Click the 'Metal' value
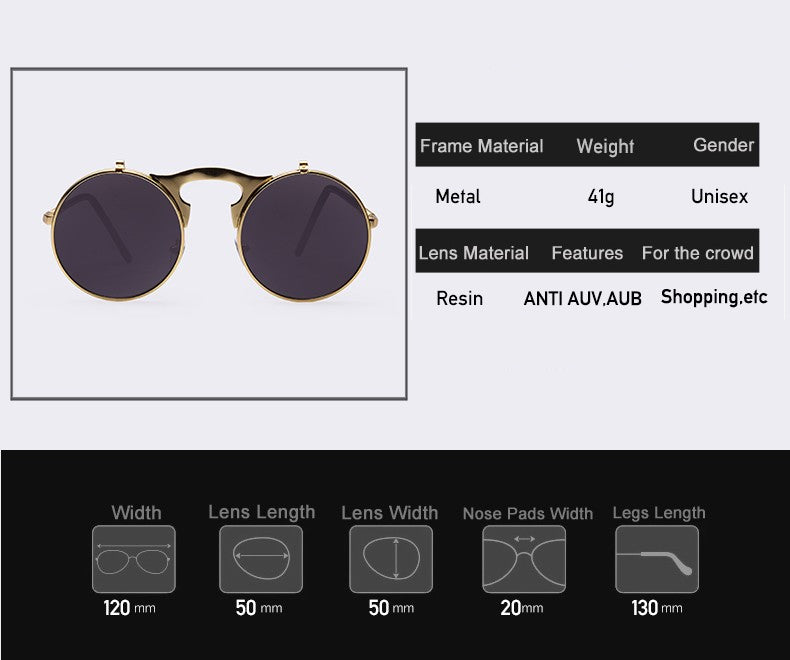This screenshot has height=660, width=790. [x=458, y=196]
